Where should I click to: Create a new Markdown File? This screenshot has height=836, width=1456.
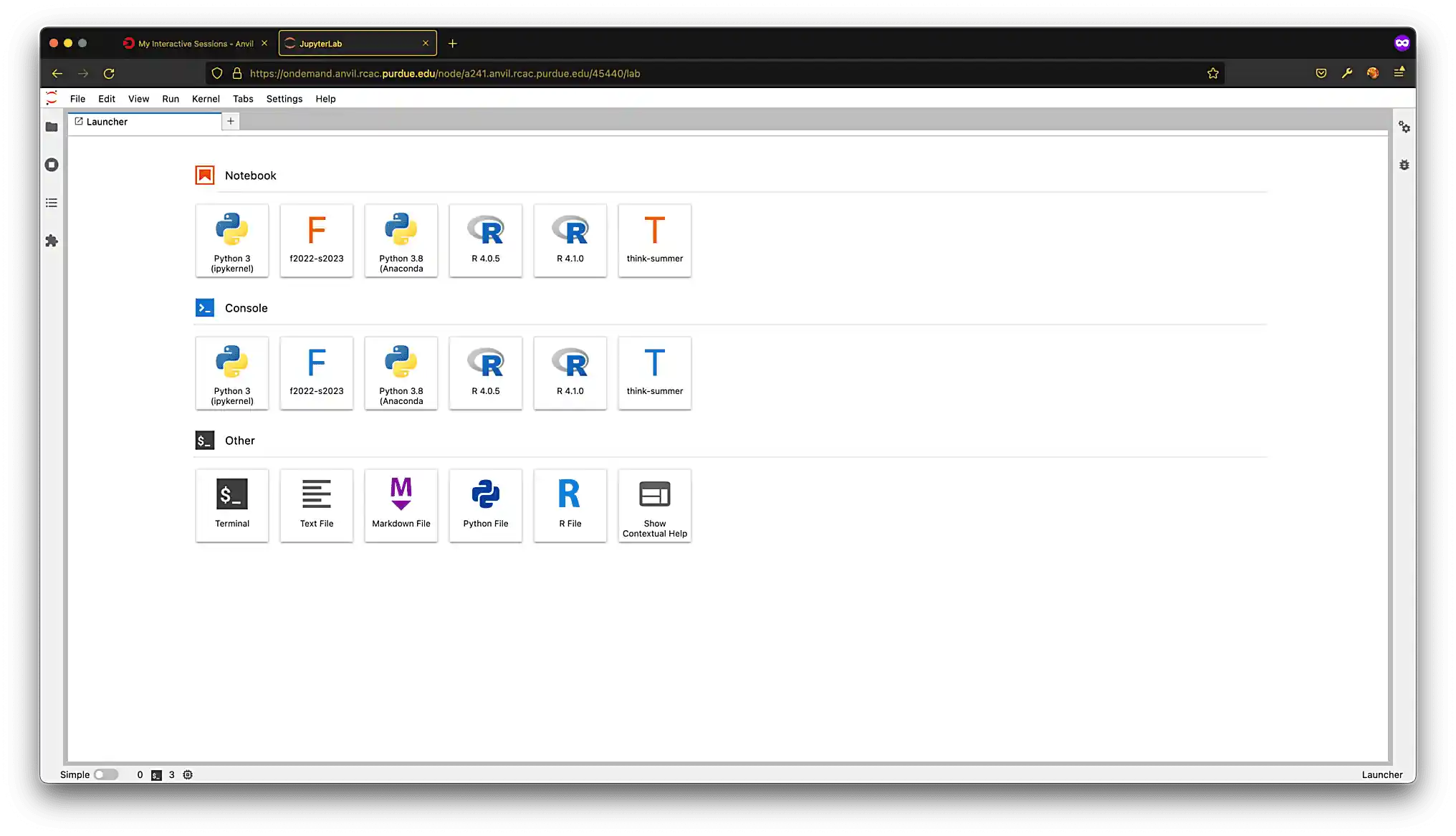point(401,505)
